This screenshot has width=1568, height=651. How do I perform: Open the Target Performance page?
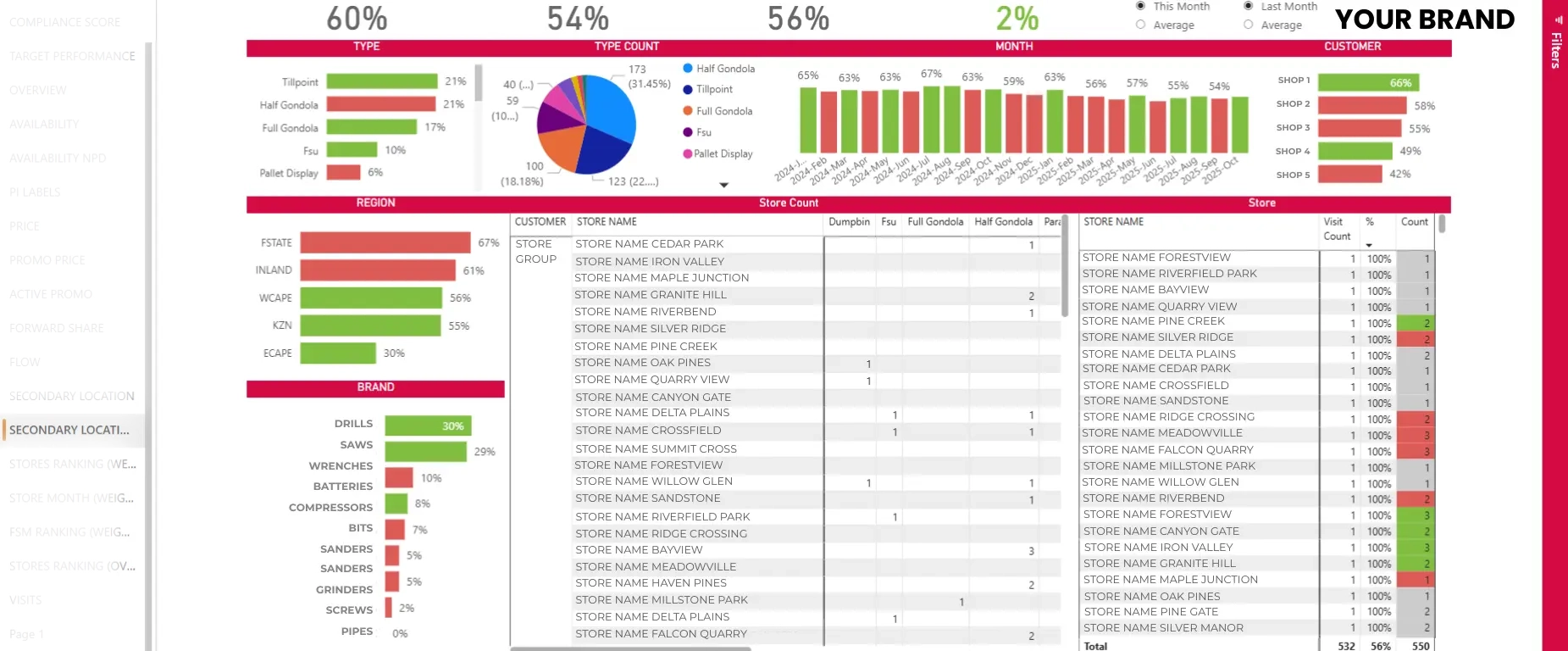click(x=72, y=56)
